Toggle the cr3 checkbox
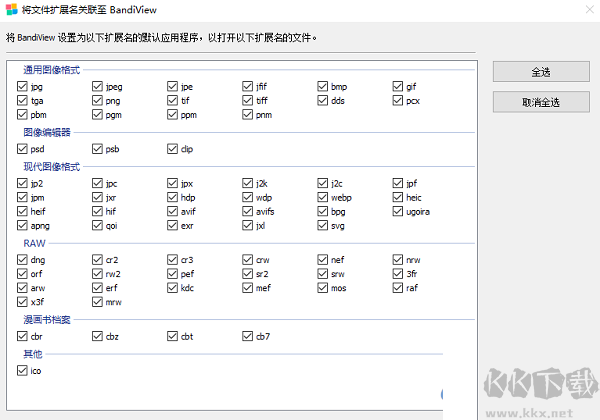This screenshot has width=600, height=420. [x=172, y=260]
